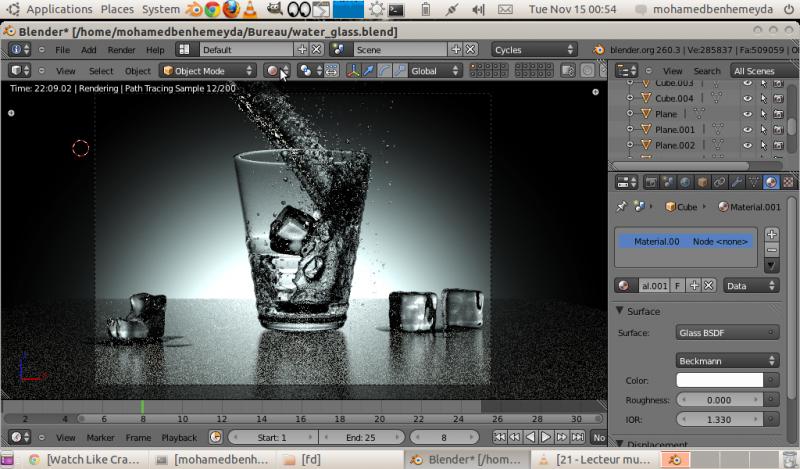Open the Beckmann distribution dropdown
The height and width of the screenshot is (469, 800).
pos(727,360)
